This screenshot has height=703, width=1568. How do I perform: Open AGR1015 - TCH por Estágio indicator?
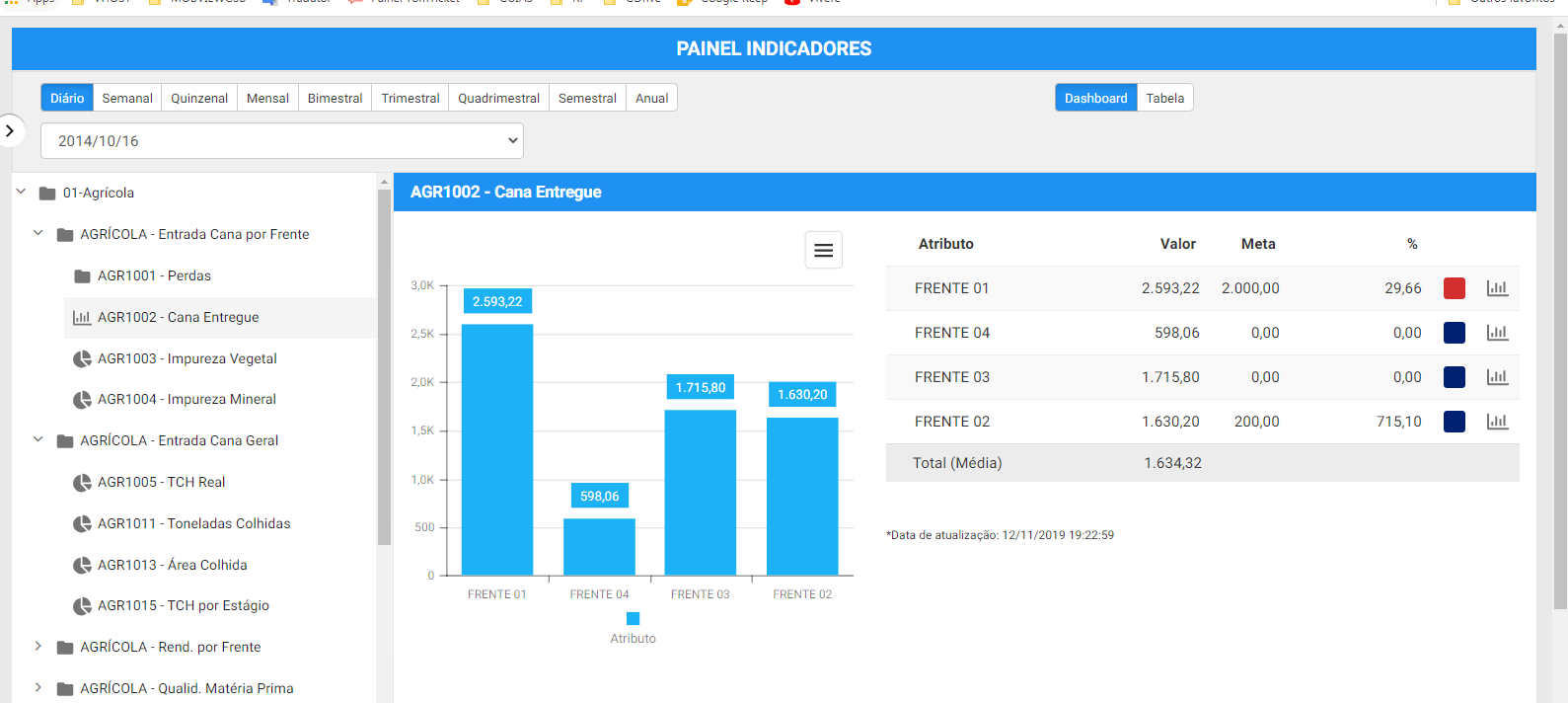[184, 606]
